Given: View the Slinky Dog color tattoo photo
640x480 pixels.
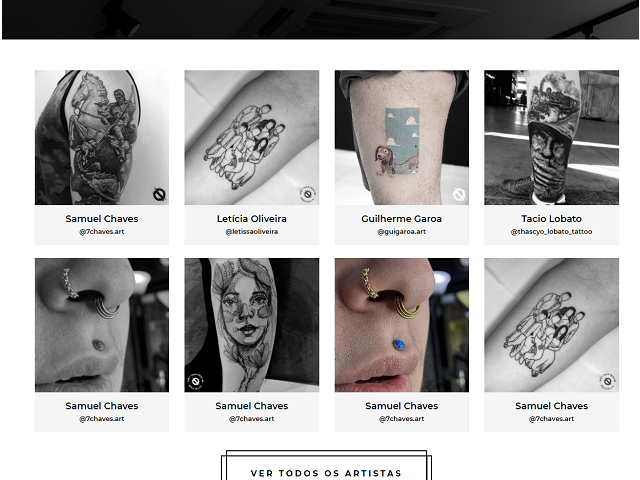Looking at the screenshot, I should point(402,138).
